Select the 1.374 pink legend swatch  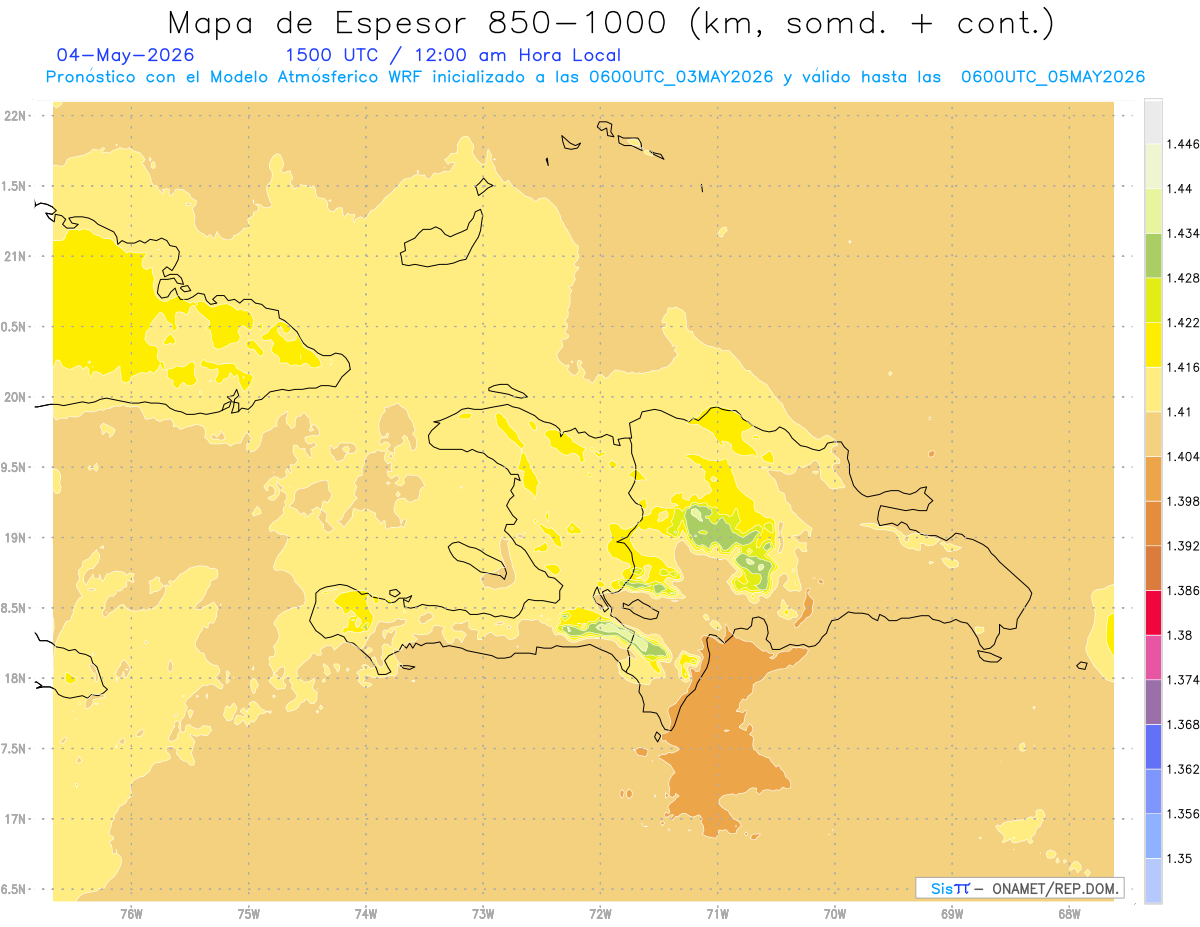(1153, 656)
